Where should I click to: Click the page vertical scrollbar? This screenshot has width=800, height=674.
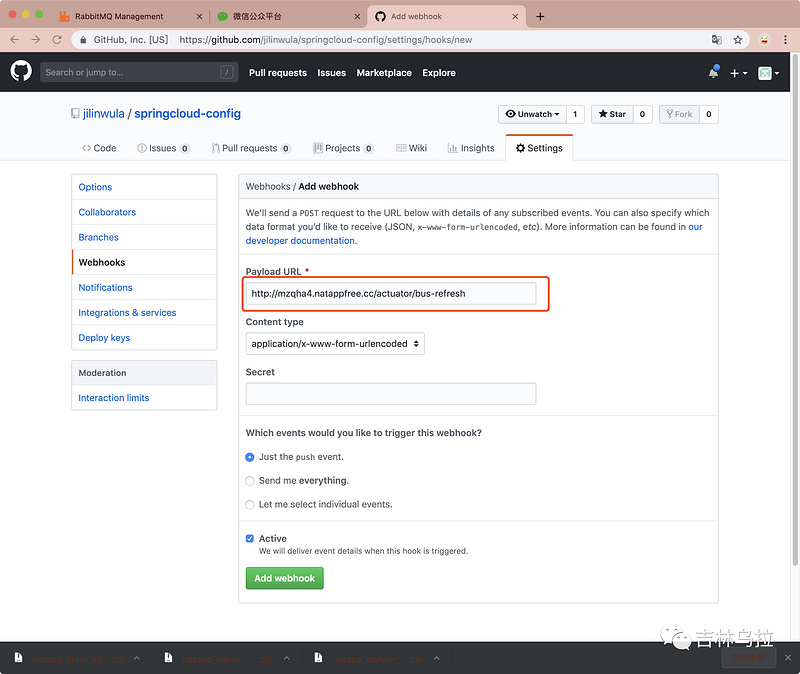[795, 309]
